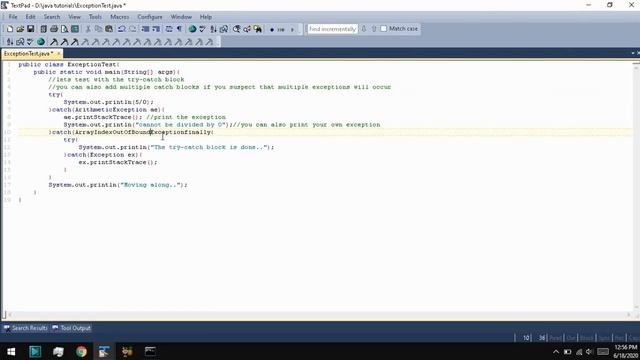640x360 pixels.
Task: Open the Window menu
Action: pyautogui.click(x=181, y=17)
